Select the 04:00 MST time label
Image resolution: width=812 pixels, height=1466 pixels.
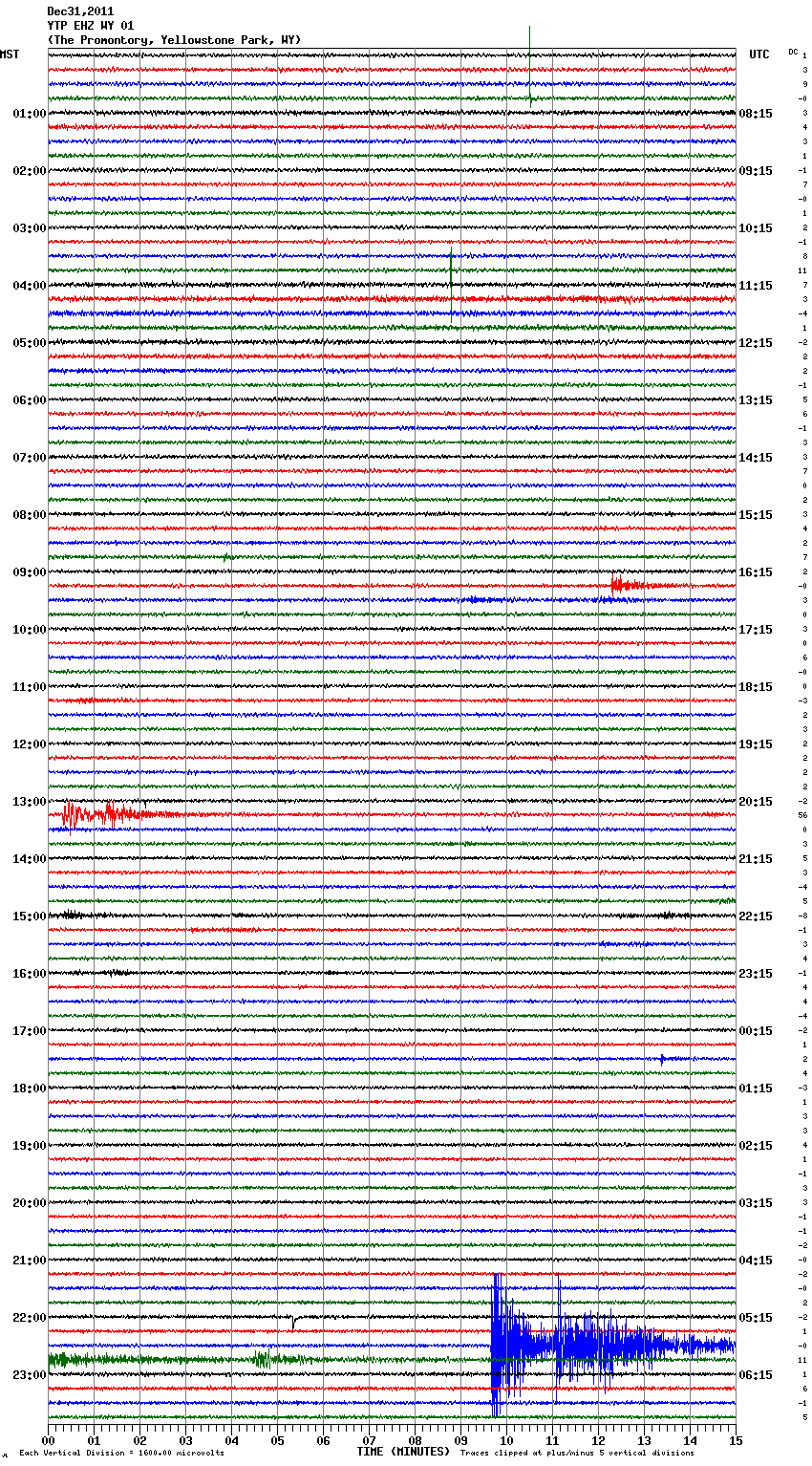tap(30, 286)
